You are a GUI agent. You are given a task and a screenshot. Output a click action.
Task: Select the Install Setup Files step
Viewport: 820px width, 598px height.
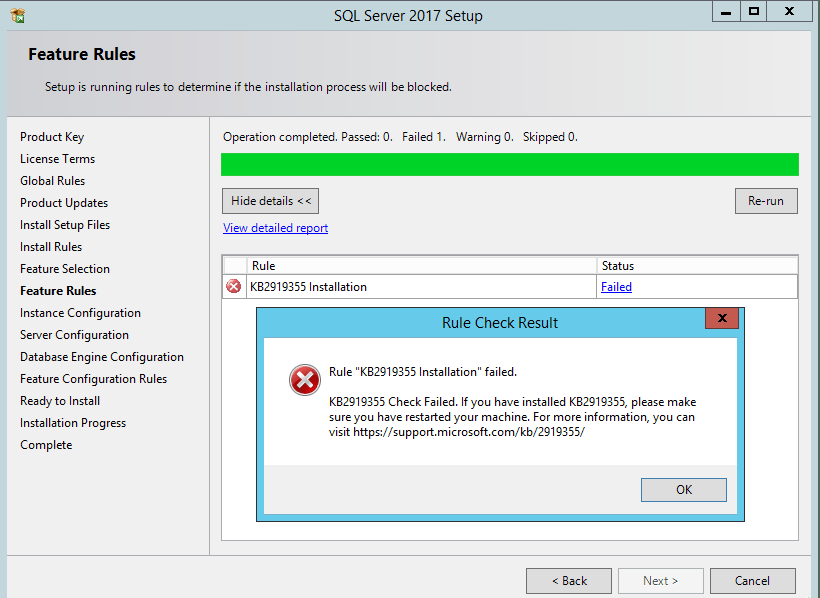pos(65,225)
